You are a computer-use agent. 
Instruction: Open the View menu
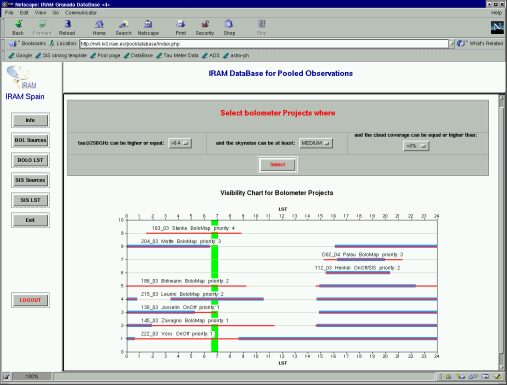click(x=40, y=13)
